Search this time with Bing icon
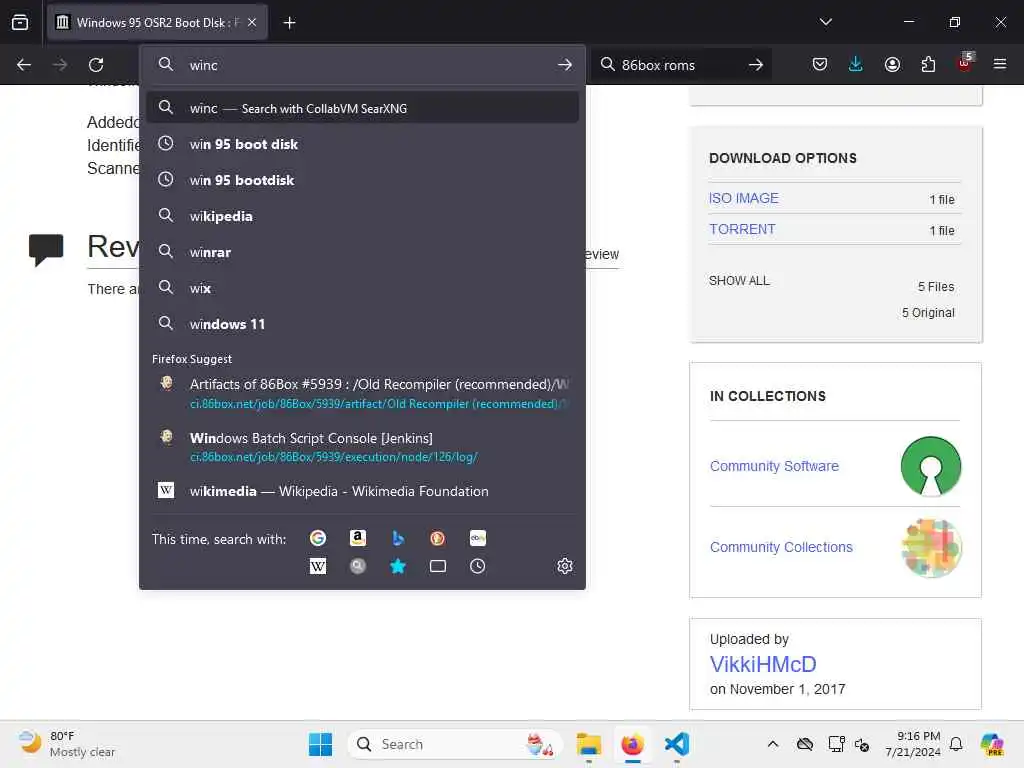 coord(398,537)
